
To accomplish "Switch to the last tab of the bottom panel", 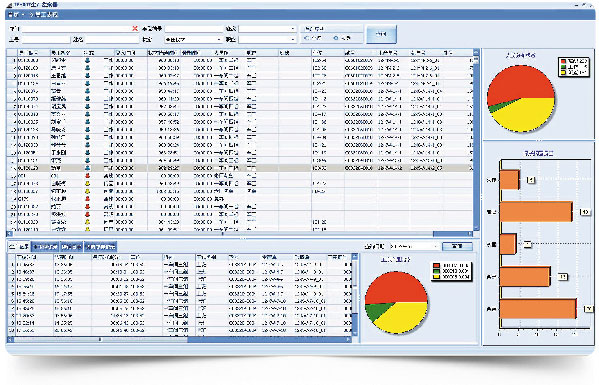I will [100, 247].
